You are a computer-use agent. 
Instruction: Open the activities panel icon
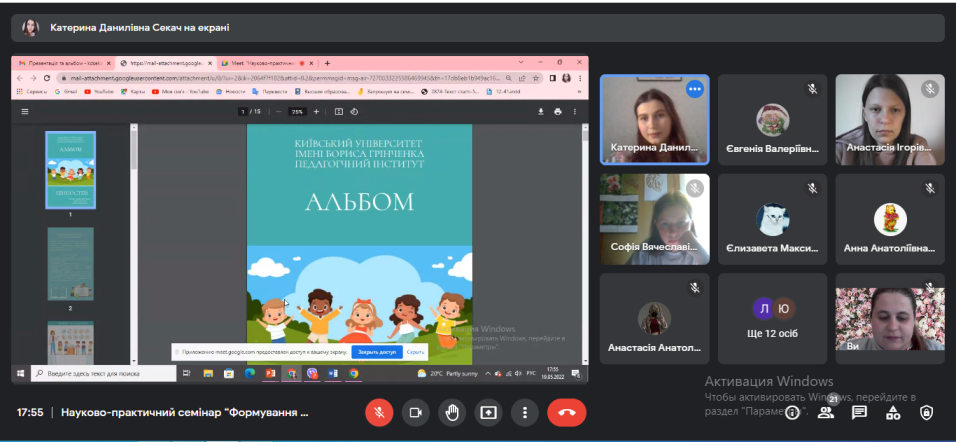coord(893,412)
